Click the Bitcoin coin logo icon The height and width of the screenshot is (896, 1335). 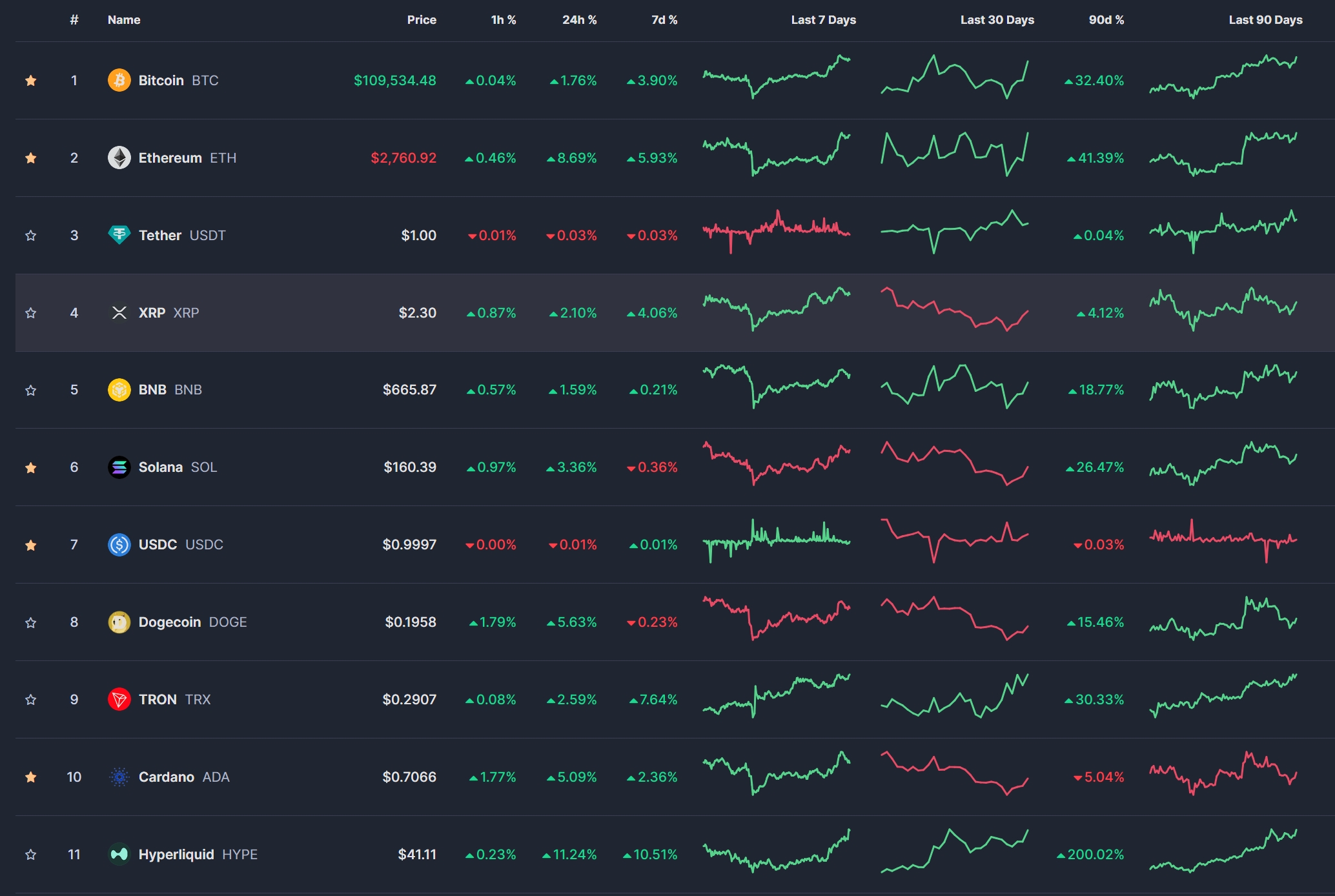pos(119,80)
